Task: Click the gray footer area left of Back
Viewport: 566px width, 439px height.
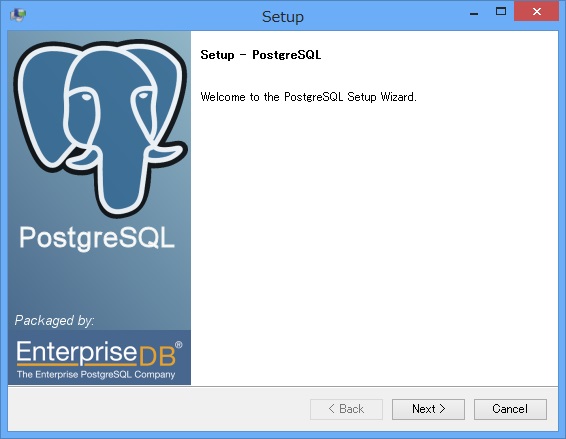Action: point(159,409)
